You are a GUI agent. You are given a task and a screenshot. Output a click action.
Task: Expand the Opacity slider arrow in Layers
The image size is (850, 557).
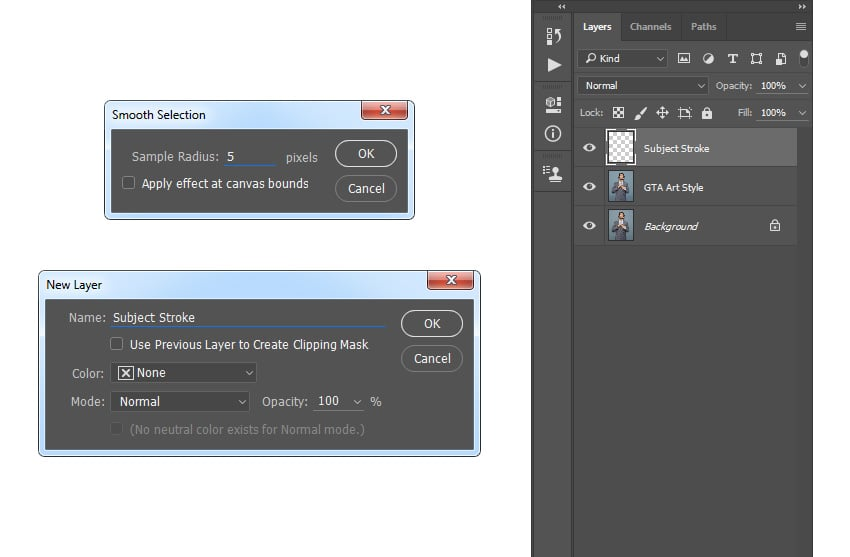802,86
